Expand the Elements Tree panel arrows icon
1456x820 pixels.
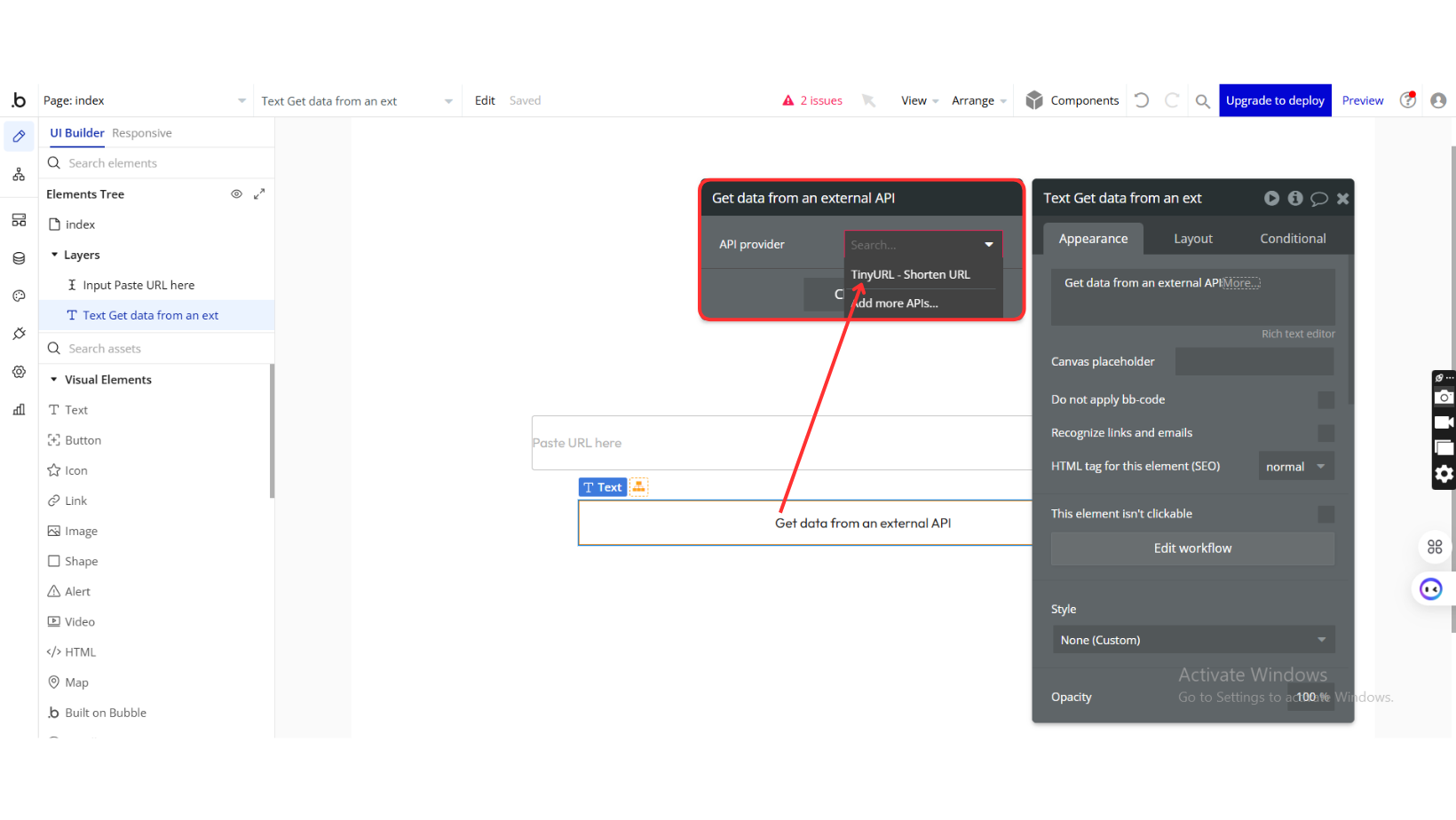[x=259, y=193]
